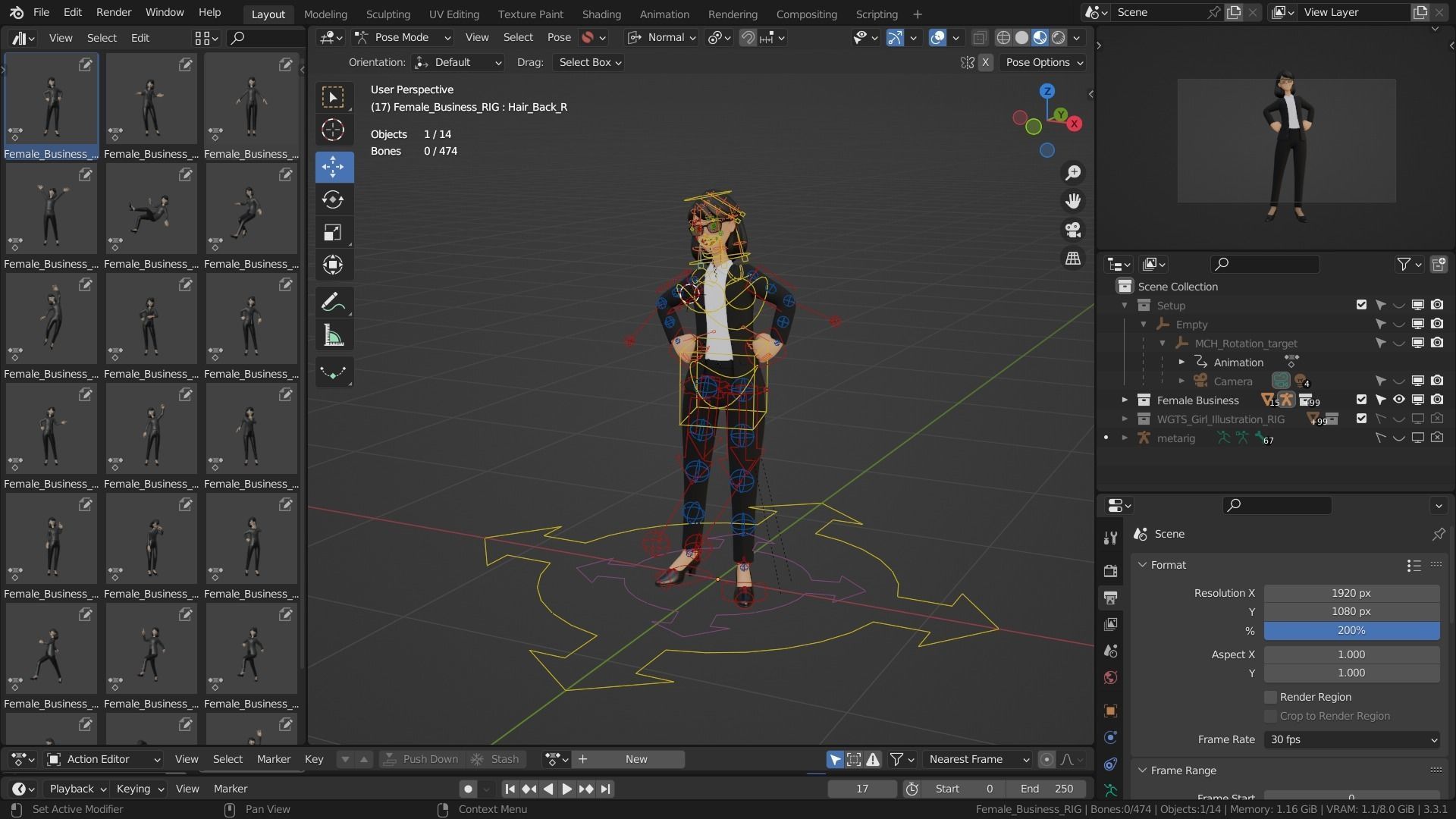Open the Render properties tab
Screen dimensions: 1456x819
1111,571
